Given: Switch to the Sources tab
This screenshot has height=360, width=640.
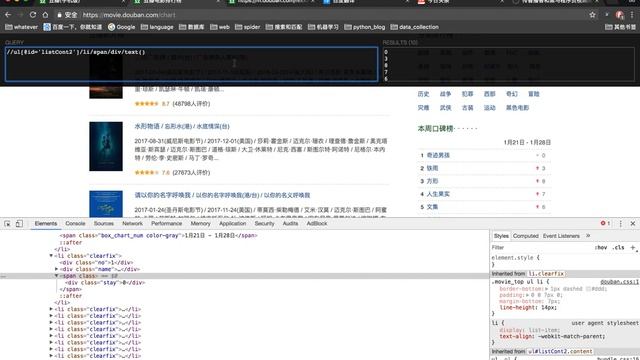Looking at the screenshot, I should pyautogui.click(x=104, y=223).
